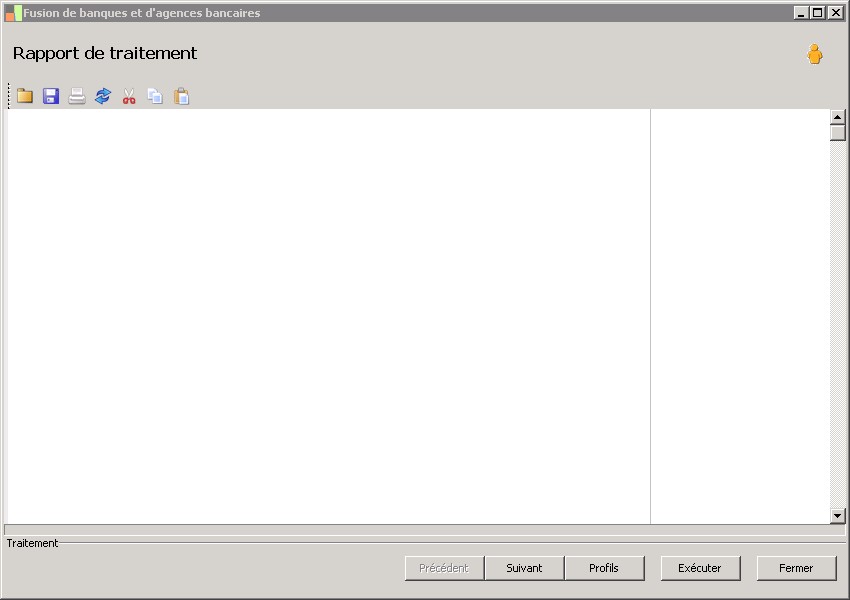The image size is (850, 600).
Task: Click the vertical scrollbar thumb
Action: [x=838, y=133]
